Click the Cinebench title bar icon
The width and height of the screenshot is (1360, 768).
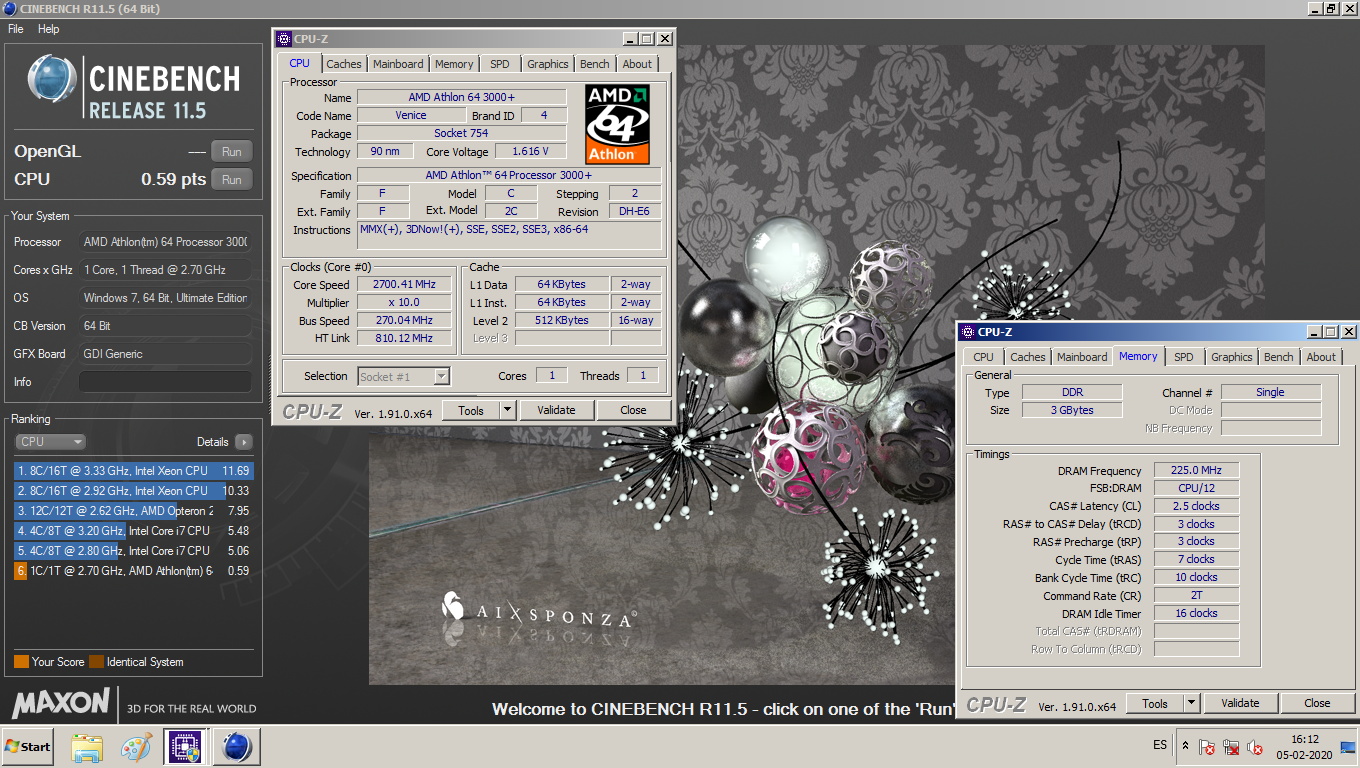9,9
